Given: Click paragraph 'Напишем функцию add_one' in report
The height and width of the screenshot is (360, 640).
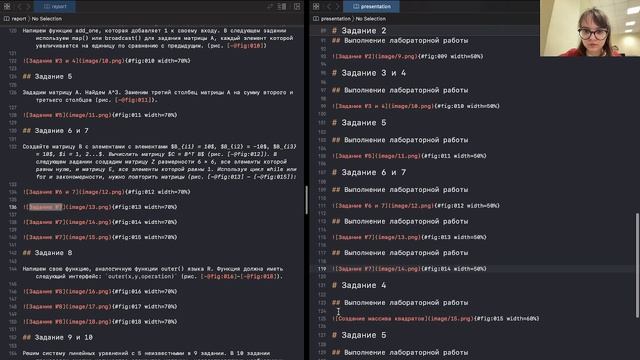Looking at the screenshot, I should 158,38.
